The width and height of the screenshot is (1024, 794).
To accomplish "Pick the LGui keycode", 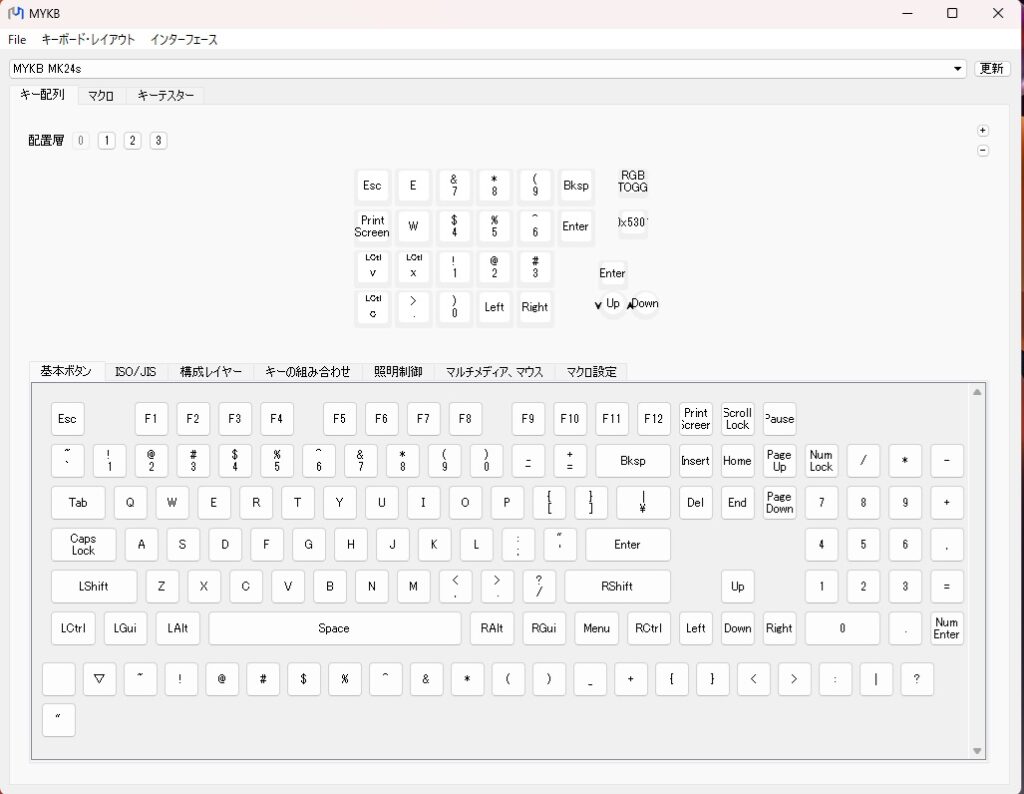I will coord(125,628).
